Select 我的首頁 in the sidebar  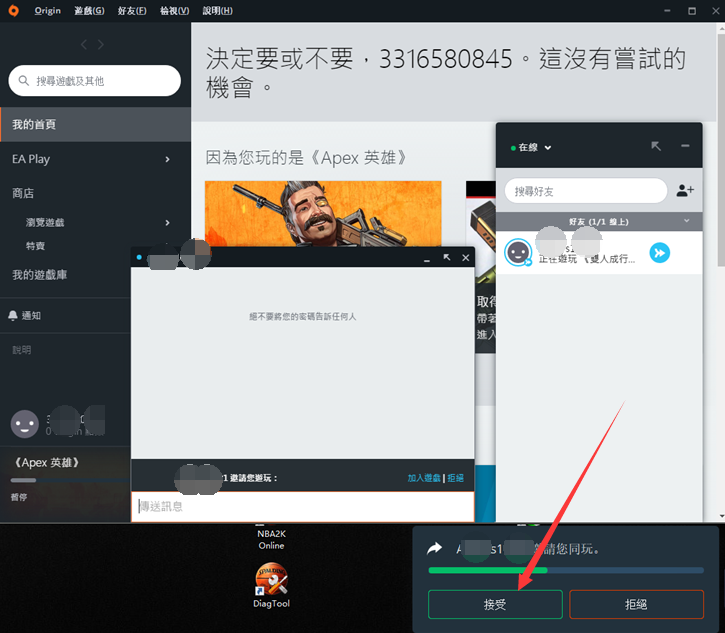coord(95,124)
